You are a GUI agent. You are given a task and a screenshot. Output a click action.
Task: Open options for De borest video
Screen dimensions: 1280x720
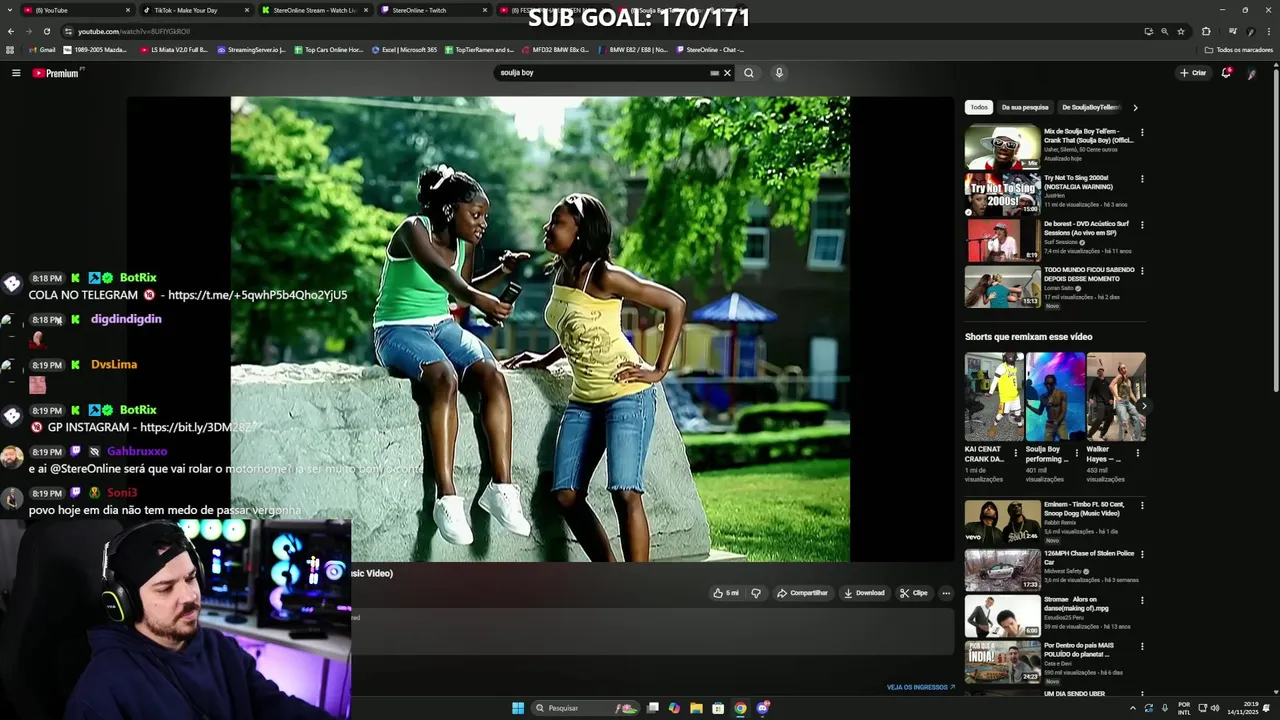point(1142,224)
